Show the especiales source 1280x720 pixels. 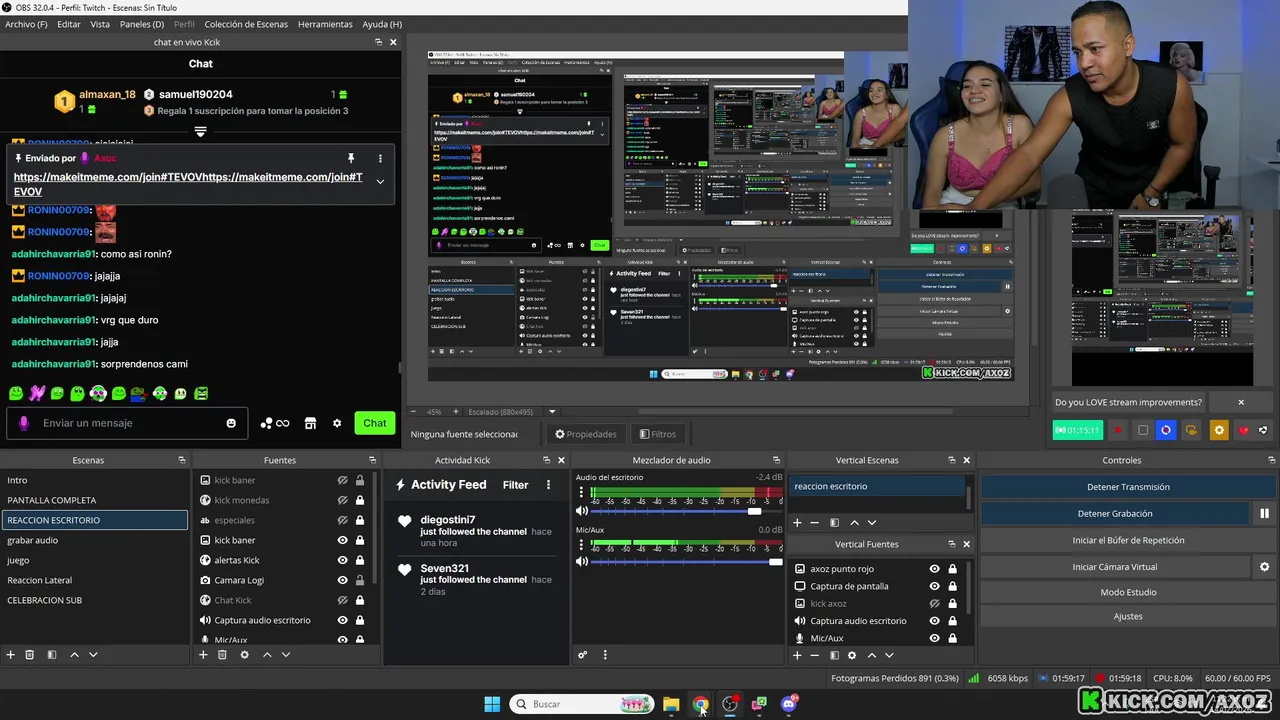343,520
